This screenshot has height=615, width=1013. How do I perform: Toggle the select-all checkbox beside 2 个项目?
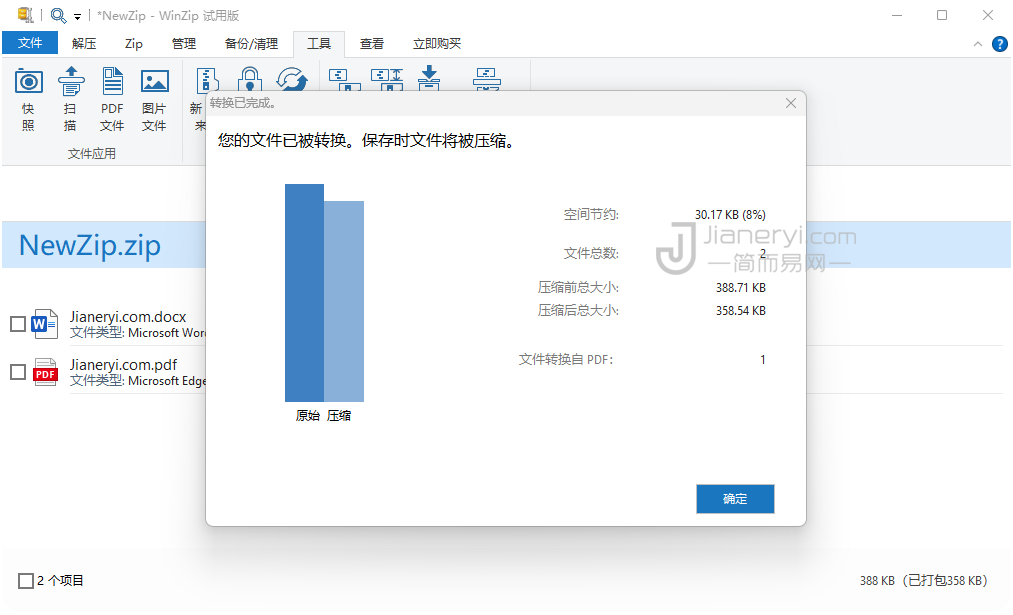(26, 581)
